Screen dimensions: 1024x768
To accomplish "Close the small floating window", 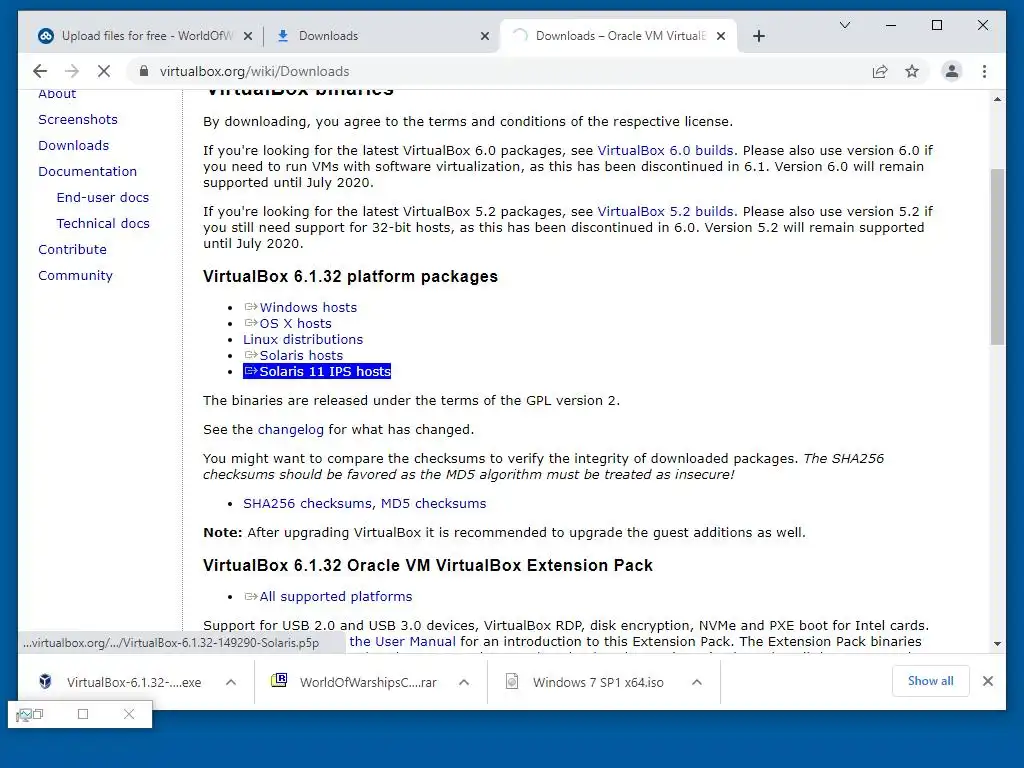I will (x=129, y=714).
